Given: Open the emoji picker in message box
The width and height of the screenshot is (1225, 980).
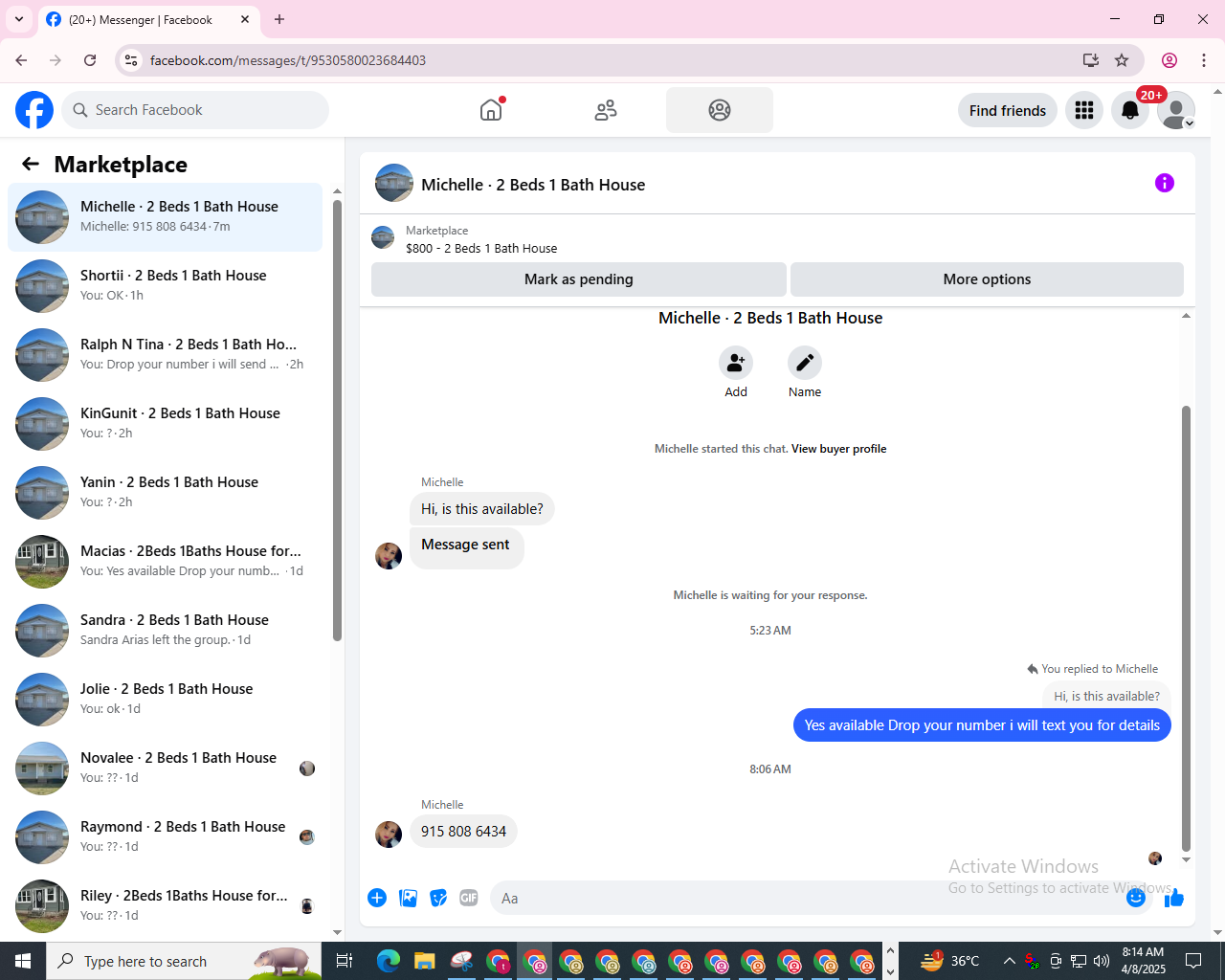Looking at the screenshot, I should [1136, 898].
